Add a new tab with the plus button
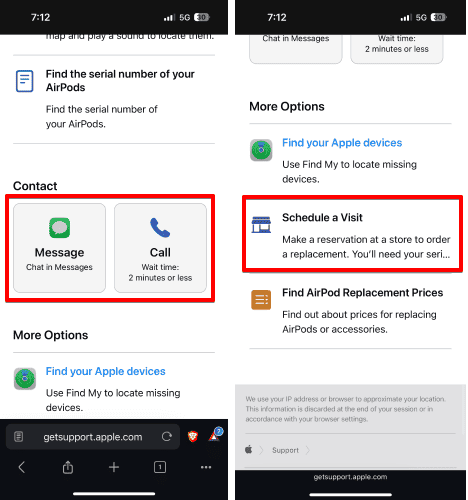 114,467
